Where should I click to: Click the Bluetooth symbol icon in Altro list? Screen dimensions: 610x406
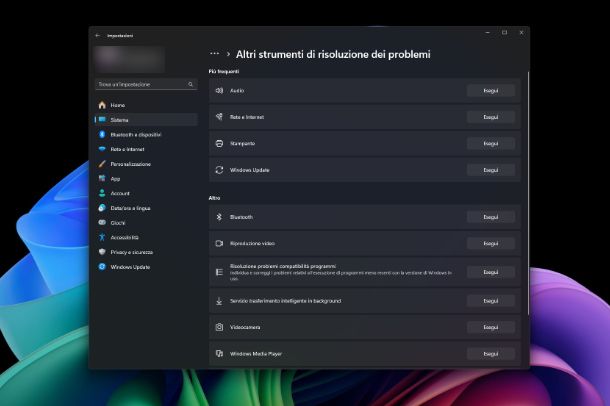point(219,217)
